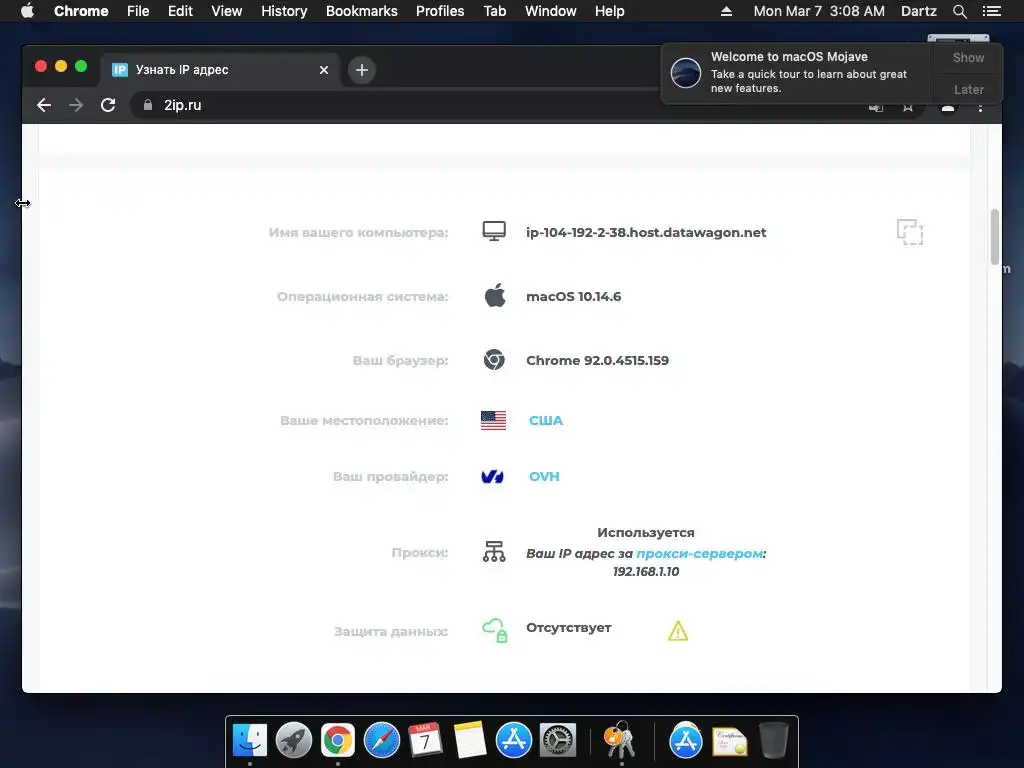Open Notes from the Dock
Viewport: 1024px width, 768px height.
[470, 740]
